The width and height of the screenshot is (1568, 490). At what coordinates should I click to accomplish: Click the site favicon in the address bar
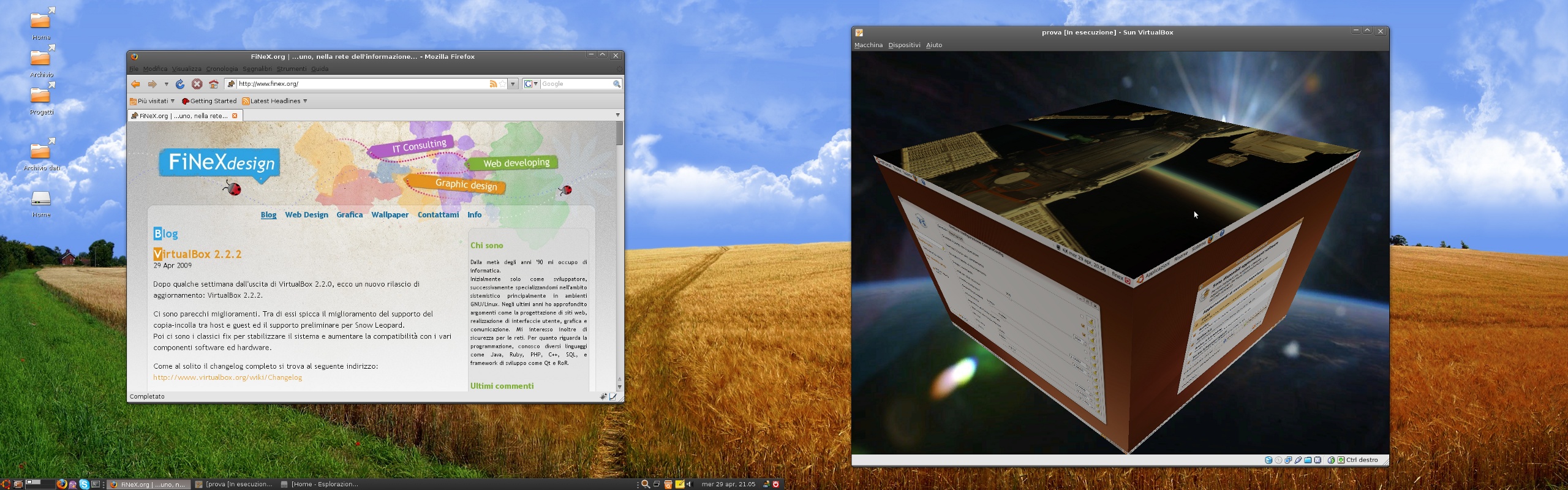pyautogui.click(x=231, y=84)
